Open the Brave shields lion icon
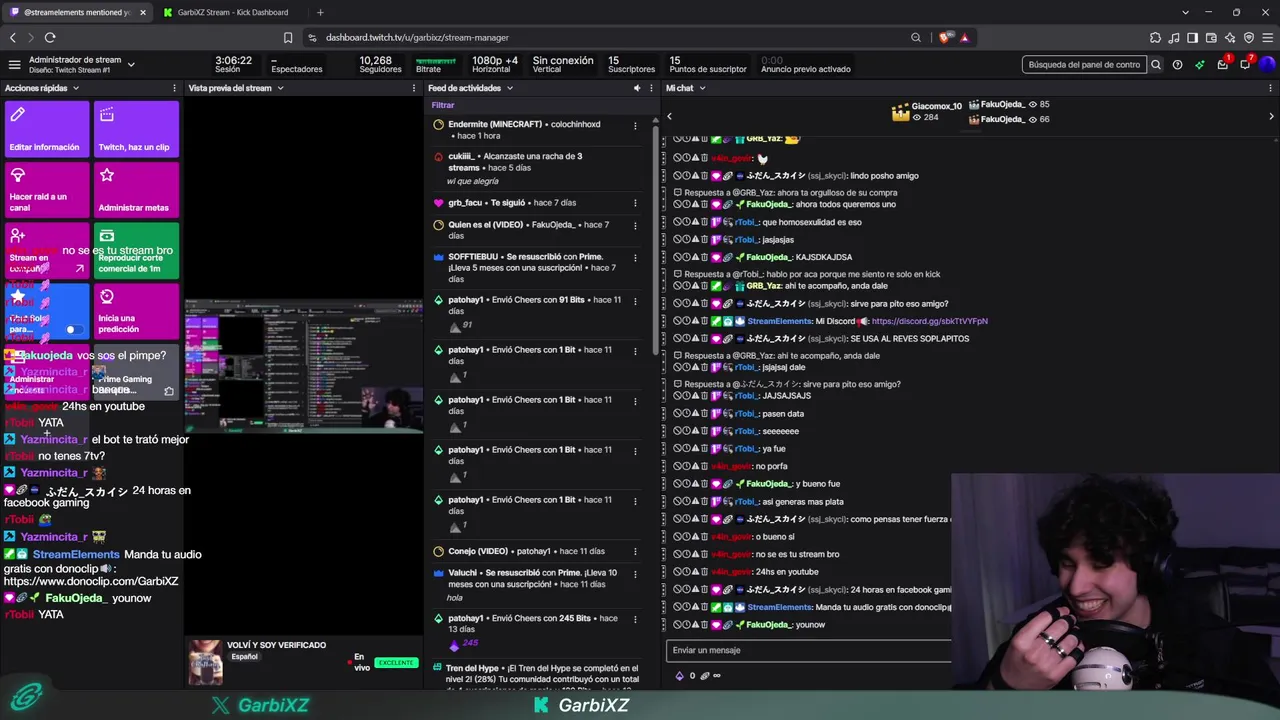Image resolution: width=1280 pixels, height=720 pixels. click(945, 38)
